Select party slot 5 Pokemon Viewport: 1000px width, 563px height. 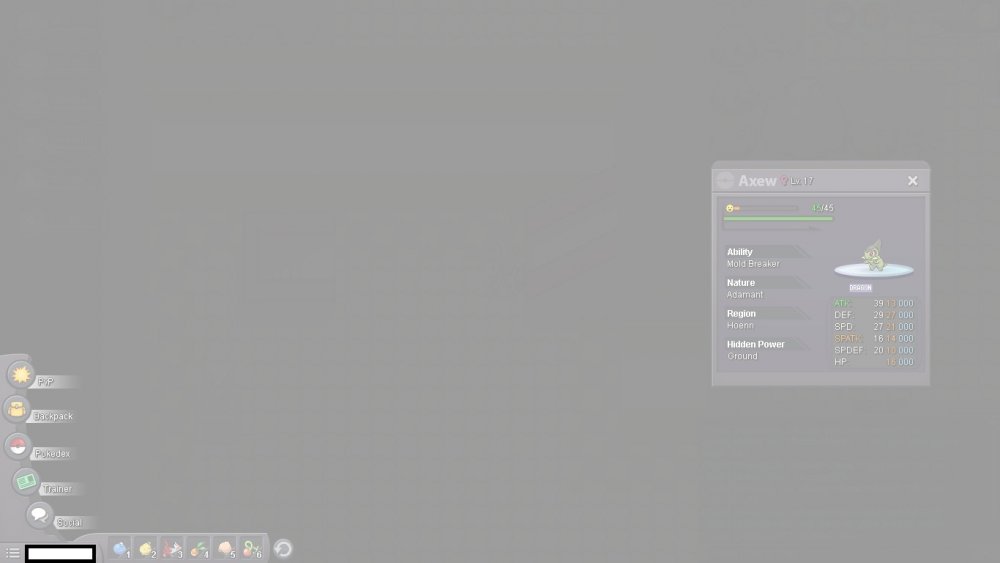pyautogui.click(x=225, y=548)
